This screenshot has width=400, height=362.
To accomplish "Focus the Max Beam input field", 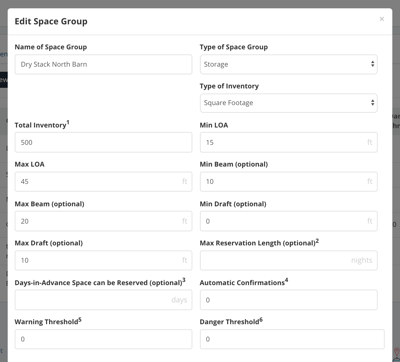I will coord(103,221).
